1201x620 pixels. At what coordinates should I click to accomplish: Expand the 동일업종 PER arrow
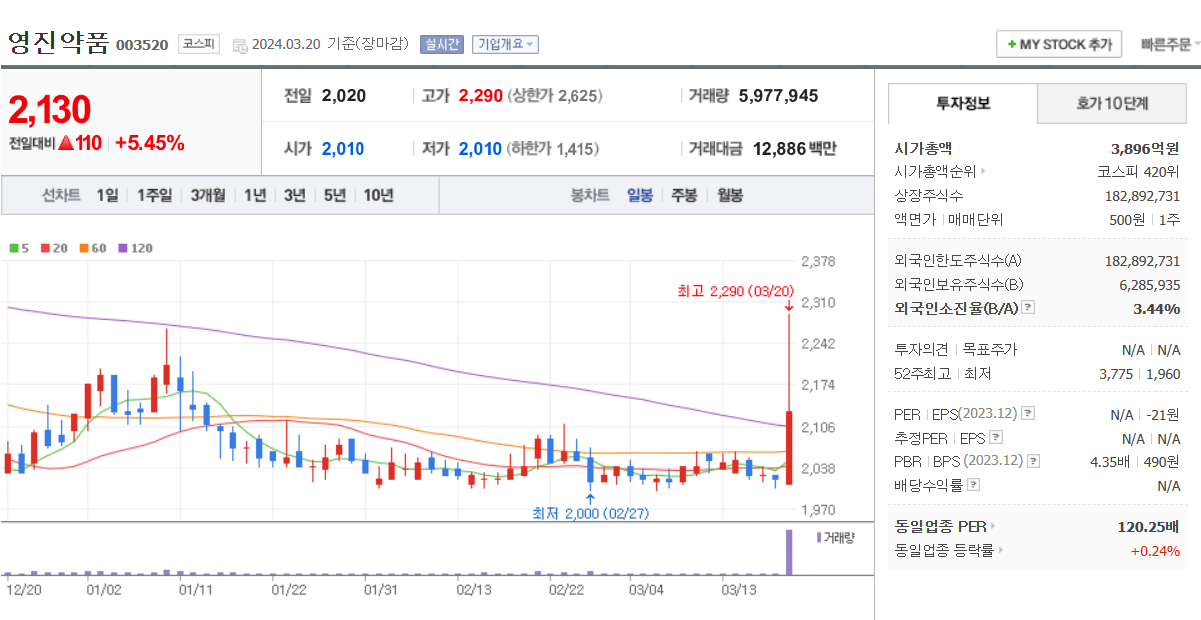[993, 526]
